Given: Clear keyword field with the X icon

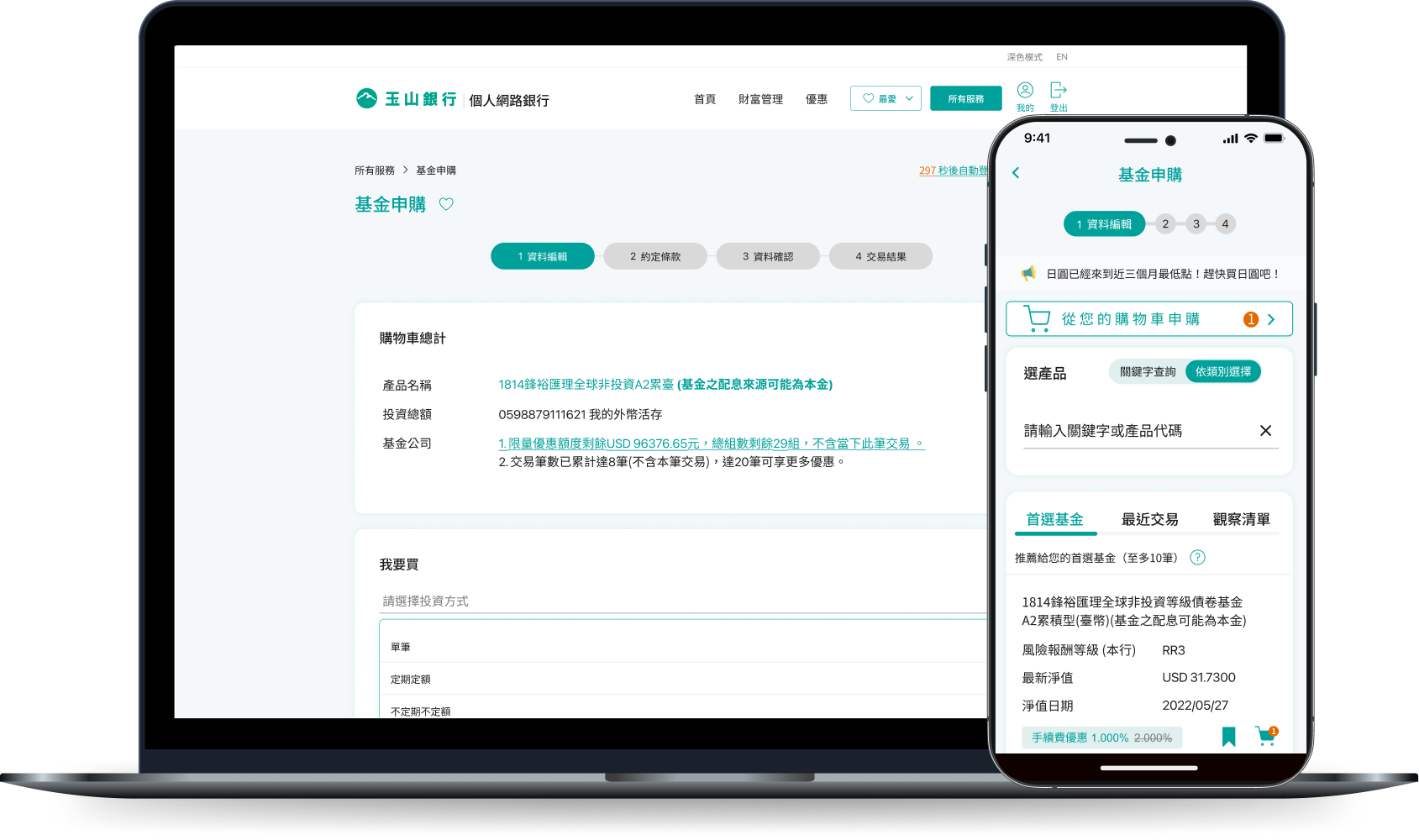Looking at the screenshot, I should click(1265, 431).
